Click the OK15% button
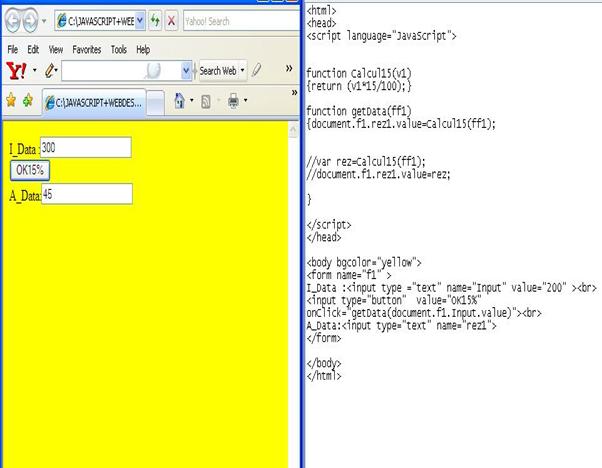Image resolution: width=602 pixels, height=468 pixels. [x=30, y=170]
